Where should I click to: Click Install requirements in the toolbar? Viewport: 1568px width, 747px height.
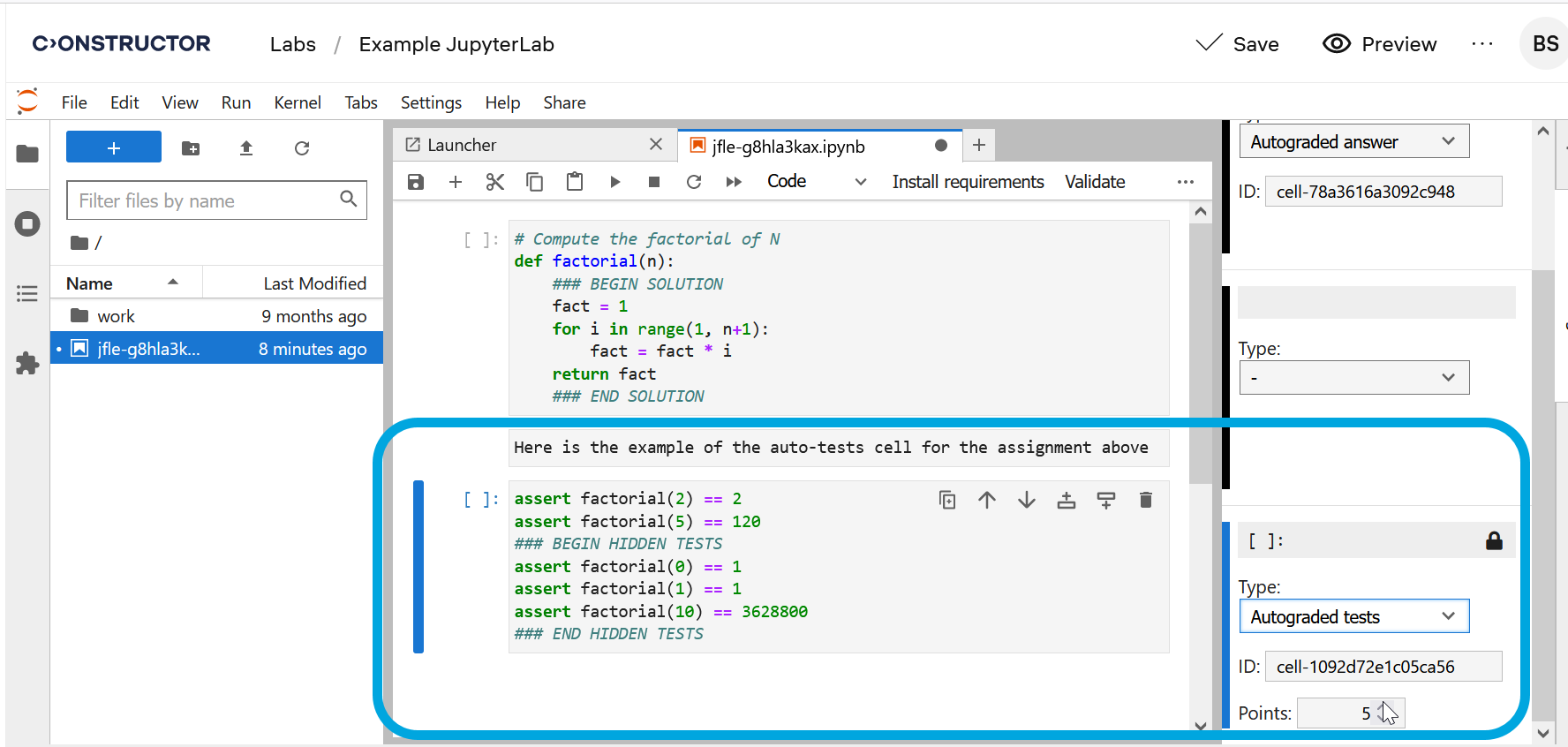click(968, 182)
